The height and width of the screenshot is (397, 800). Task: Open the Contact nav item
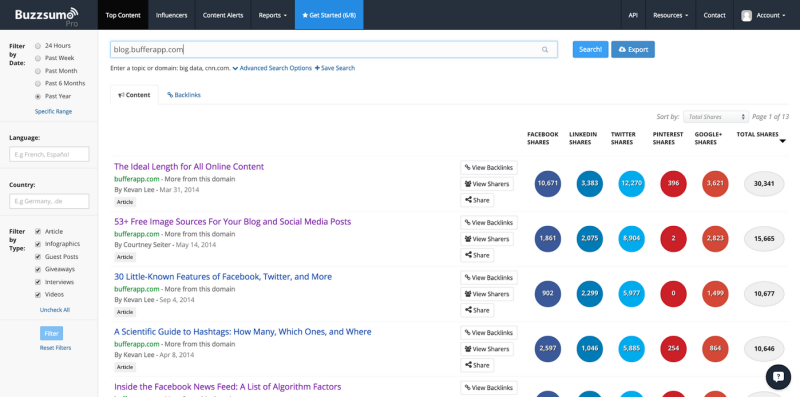[714, 15]
